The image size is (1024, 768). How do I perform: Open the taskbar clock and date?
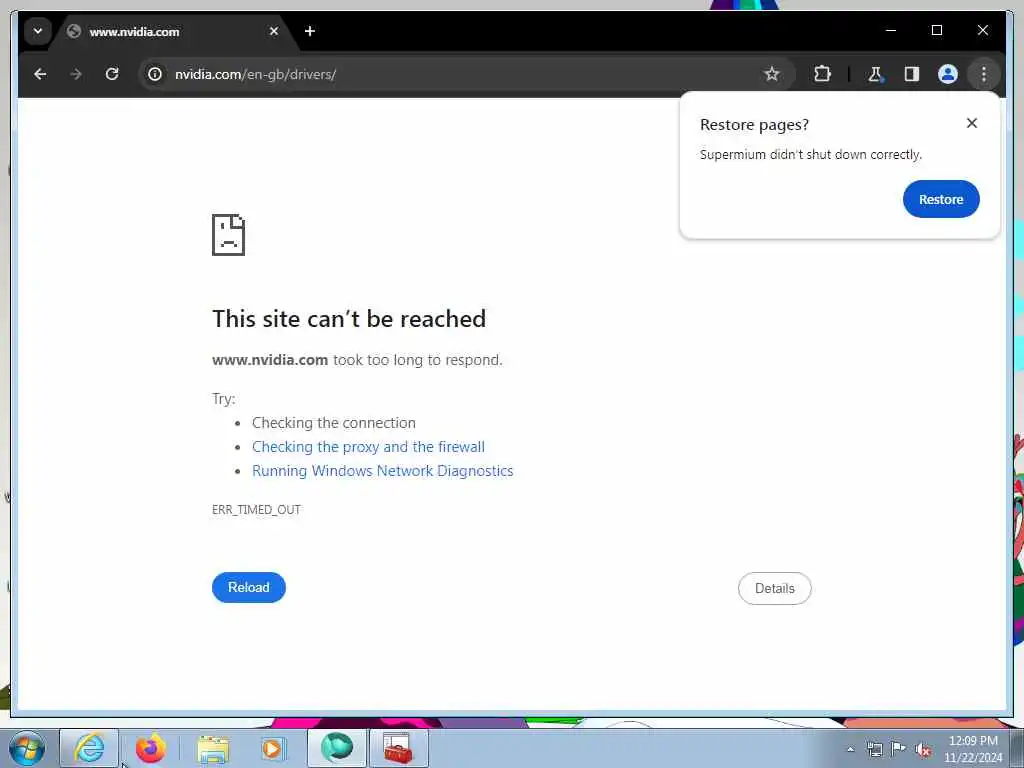973,749
